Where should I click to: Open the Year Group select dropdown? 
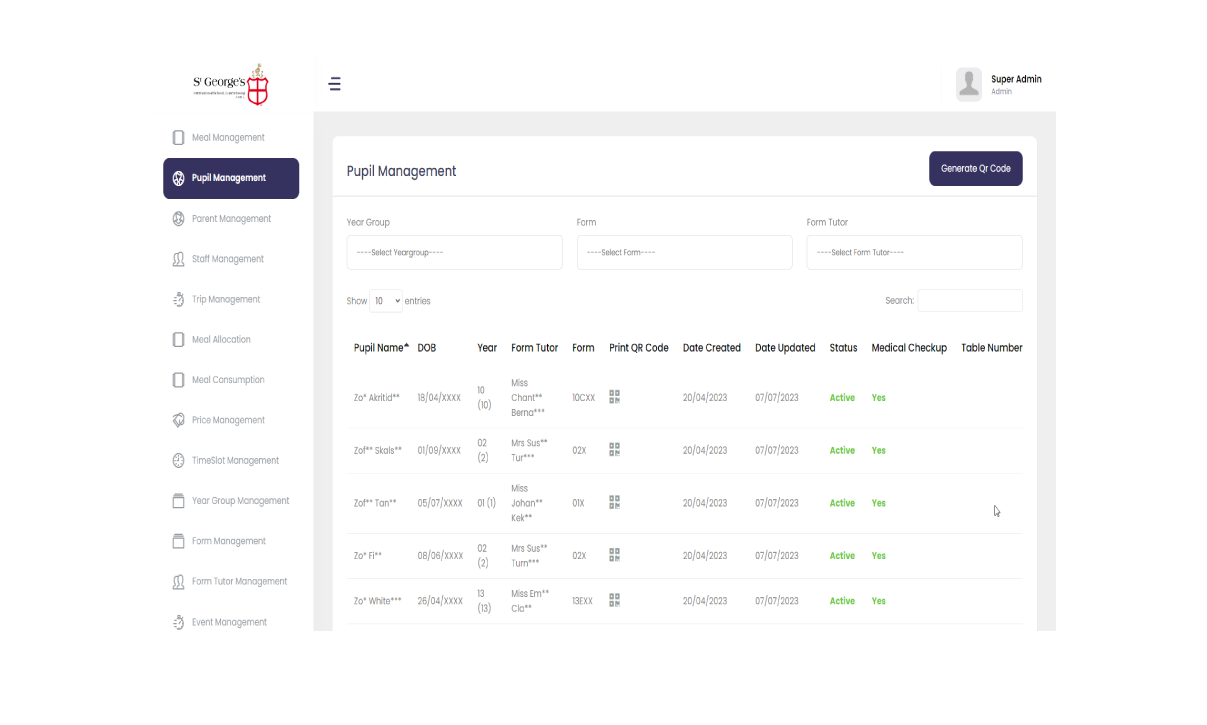(454, 253)
